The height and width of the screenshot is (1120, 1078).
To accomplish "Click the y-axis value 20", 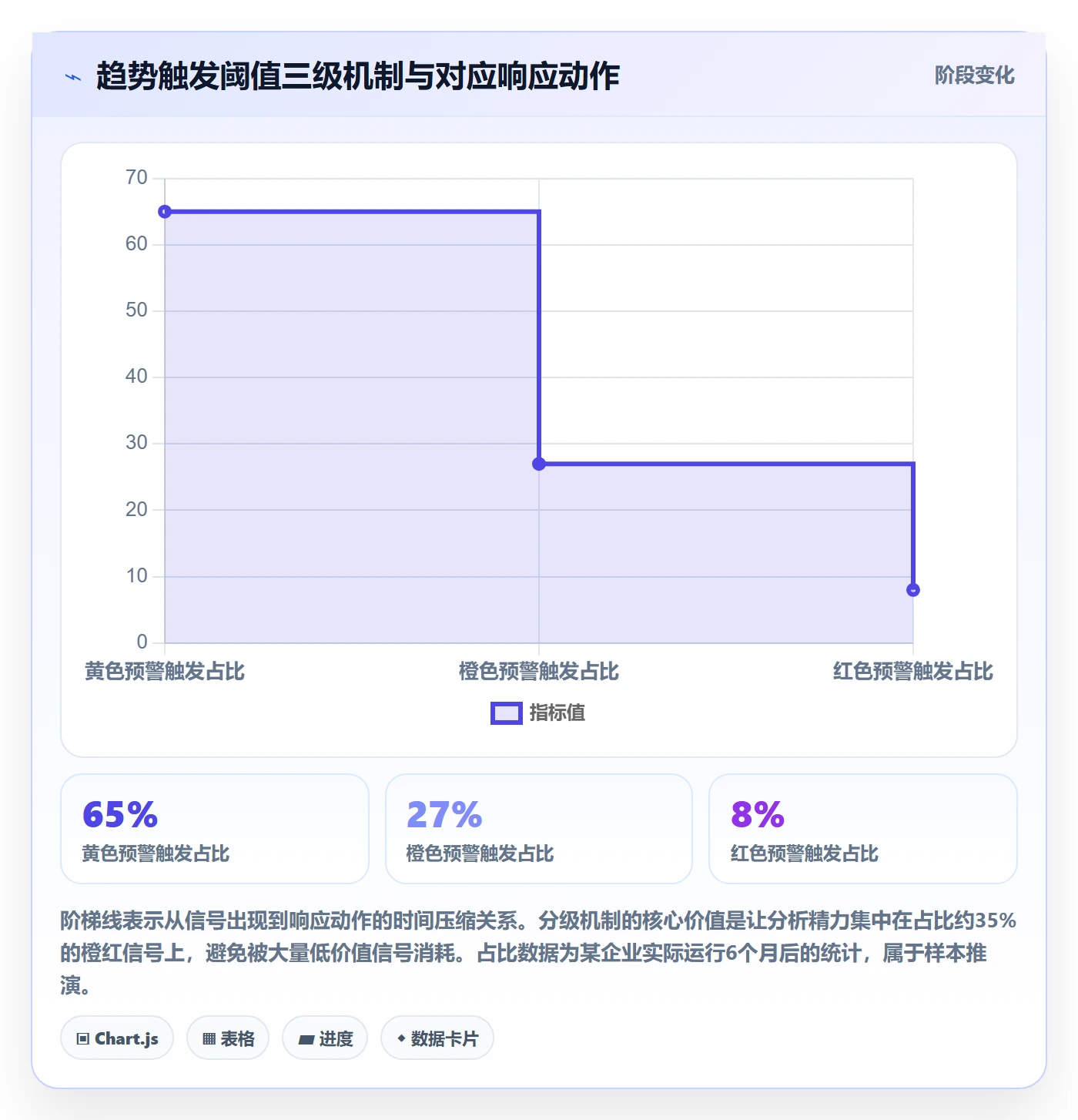I will (136, 509).
